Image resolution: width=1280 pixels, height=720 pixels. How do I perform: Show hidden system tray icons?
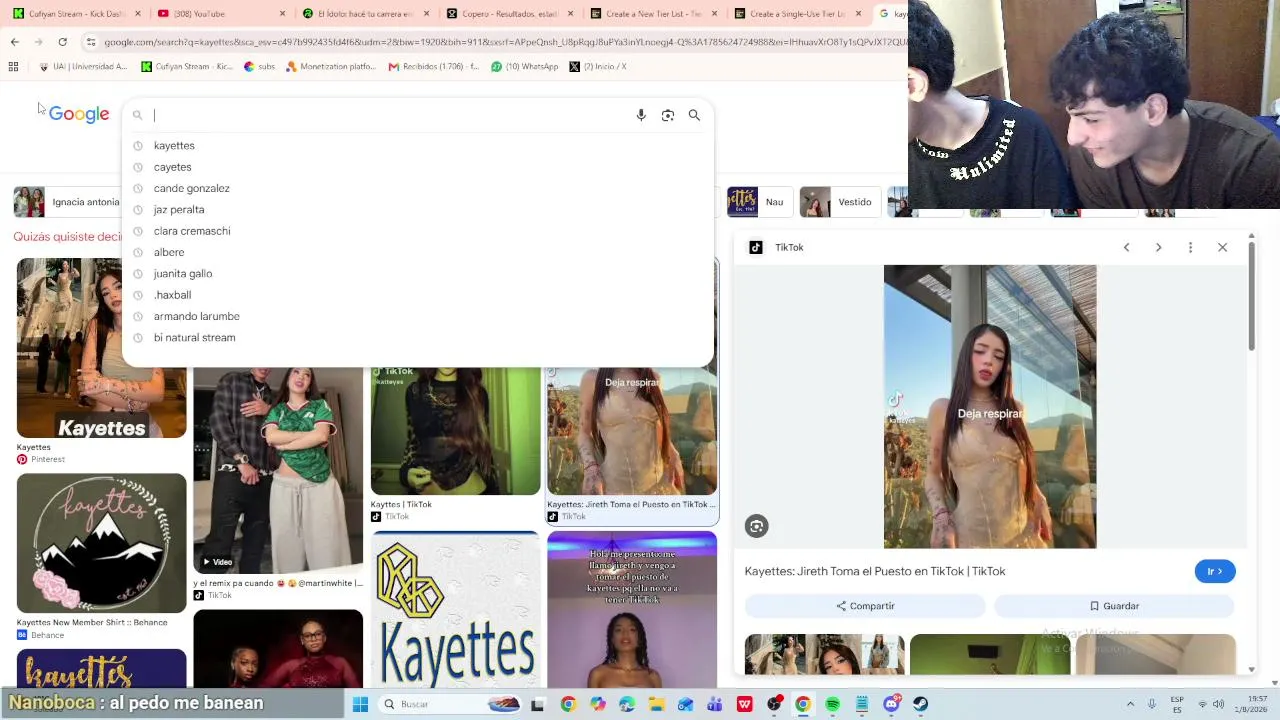1130,704
